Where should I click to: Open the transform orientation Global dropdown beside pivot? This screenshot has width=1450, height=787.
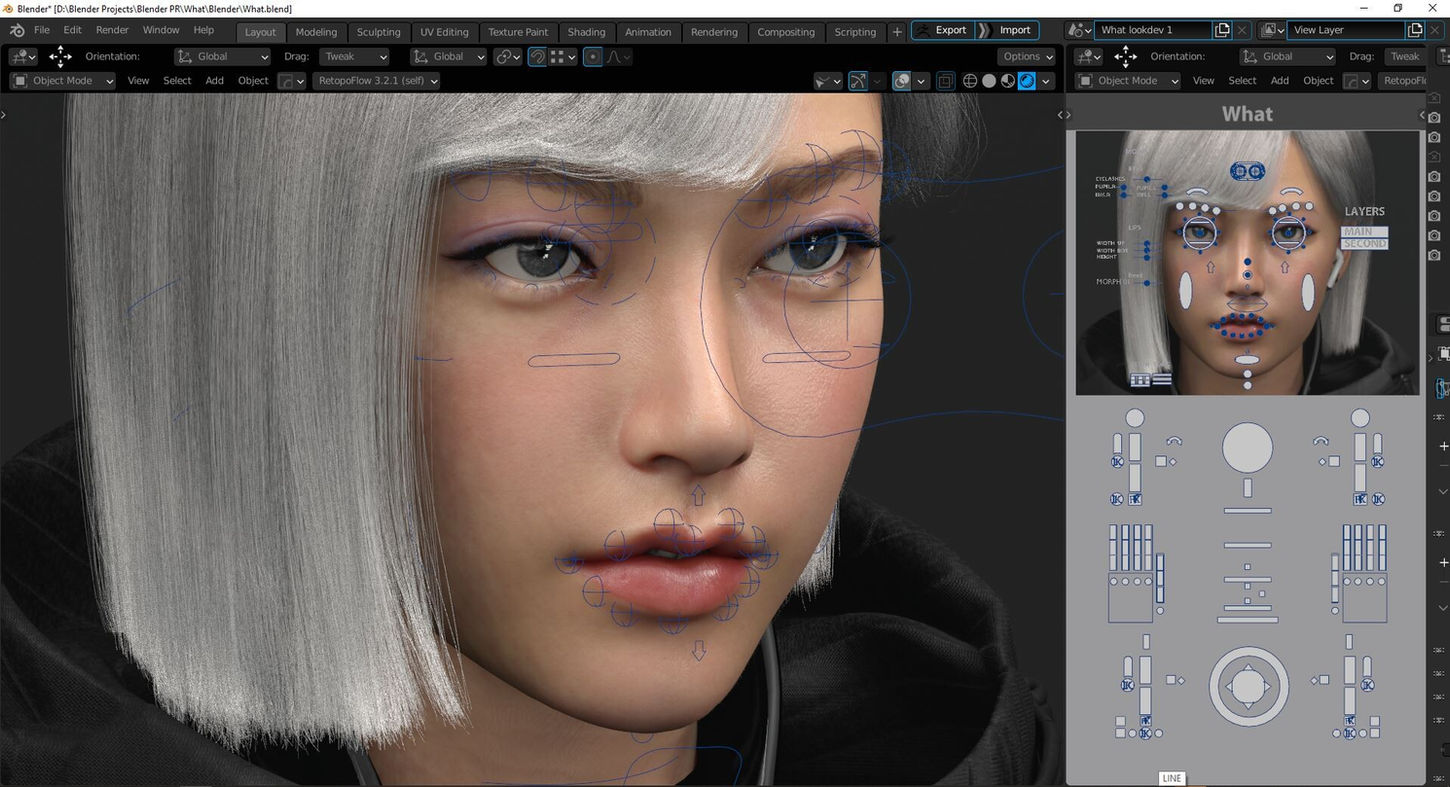point(448,56)
